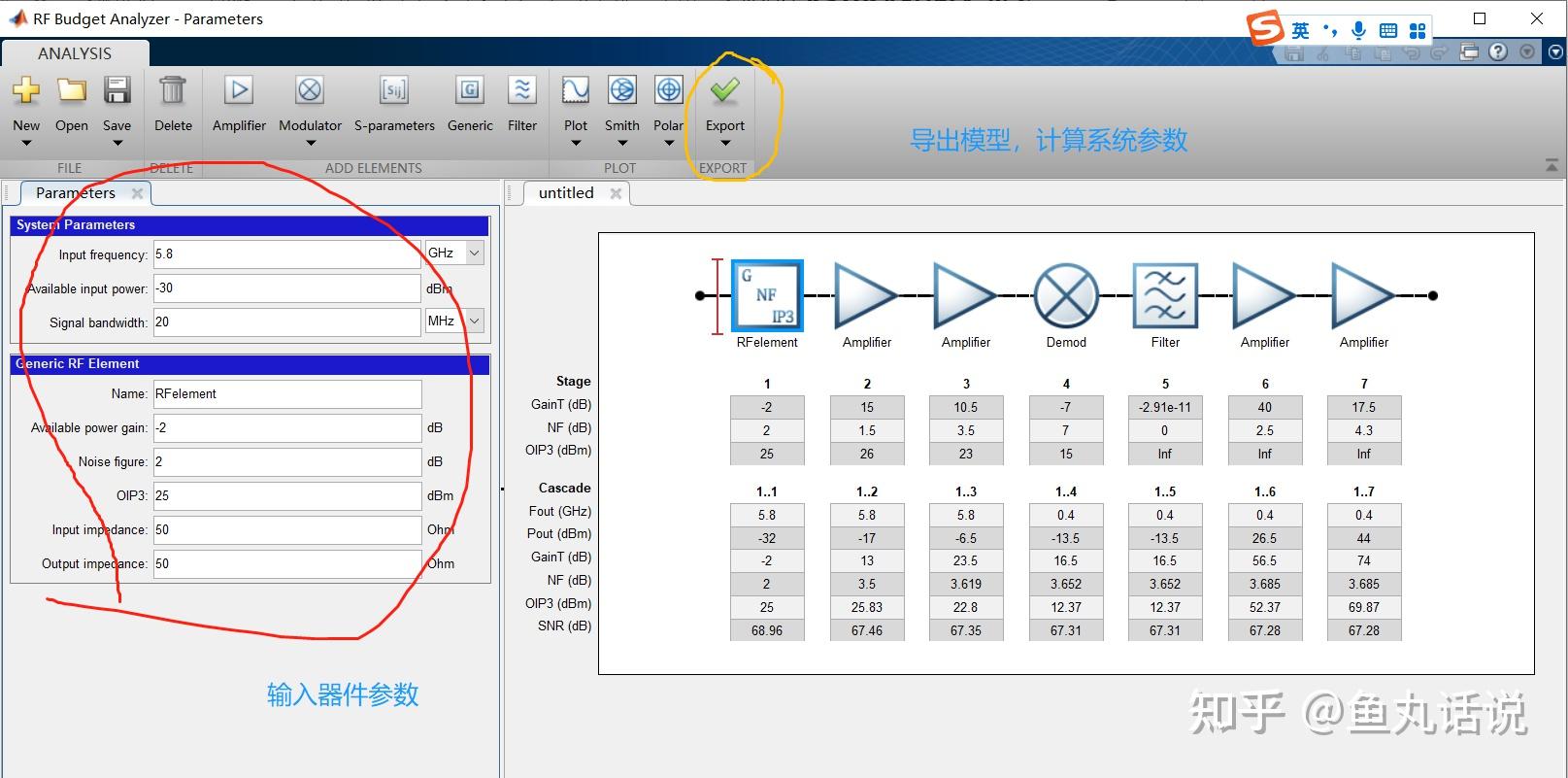
Task: Close the Parameters panel tab
Action: click(x=138, y=193)
